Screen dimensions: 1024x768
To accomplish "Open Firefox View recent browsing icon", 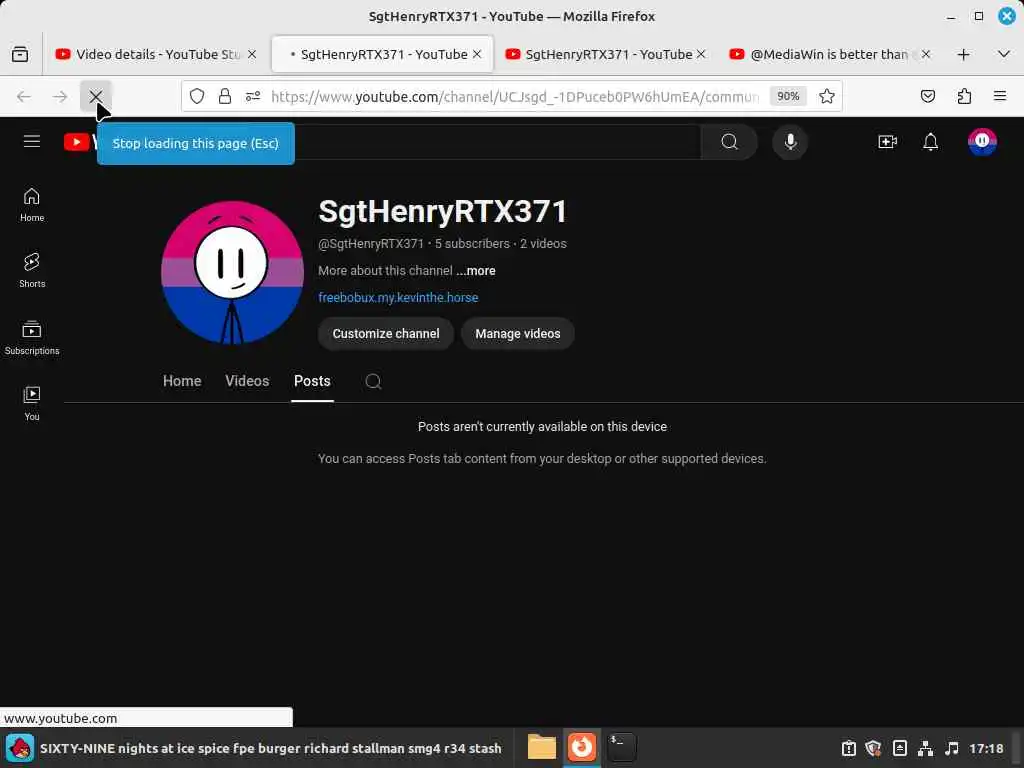I will point(20,54).
